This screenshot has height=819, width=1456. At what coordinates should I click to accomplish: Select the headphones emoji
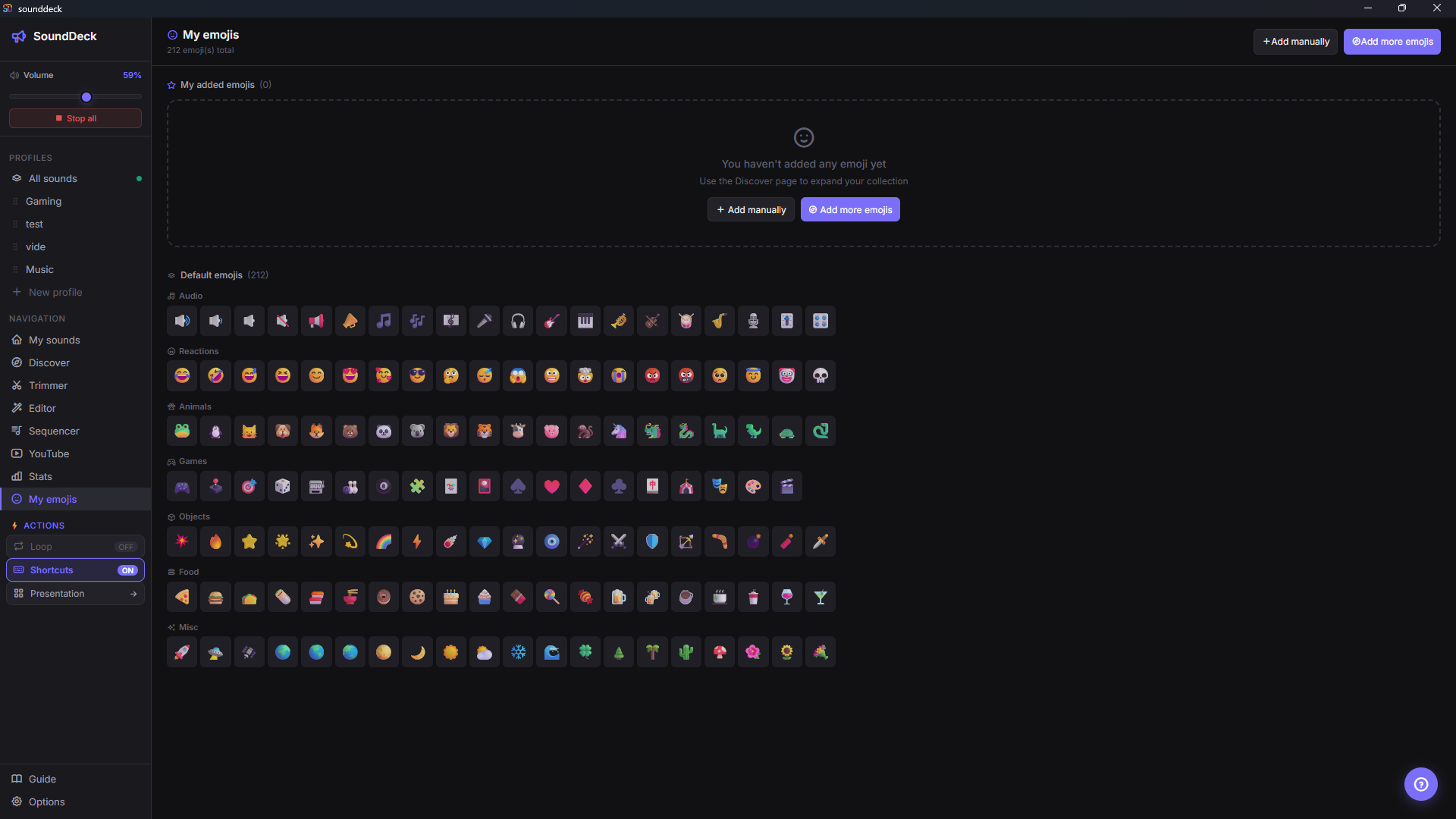pos(518,321)
